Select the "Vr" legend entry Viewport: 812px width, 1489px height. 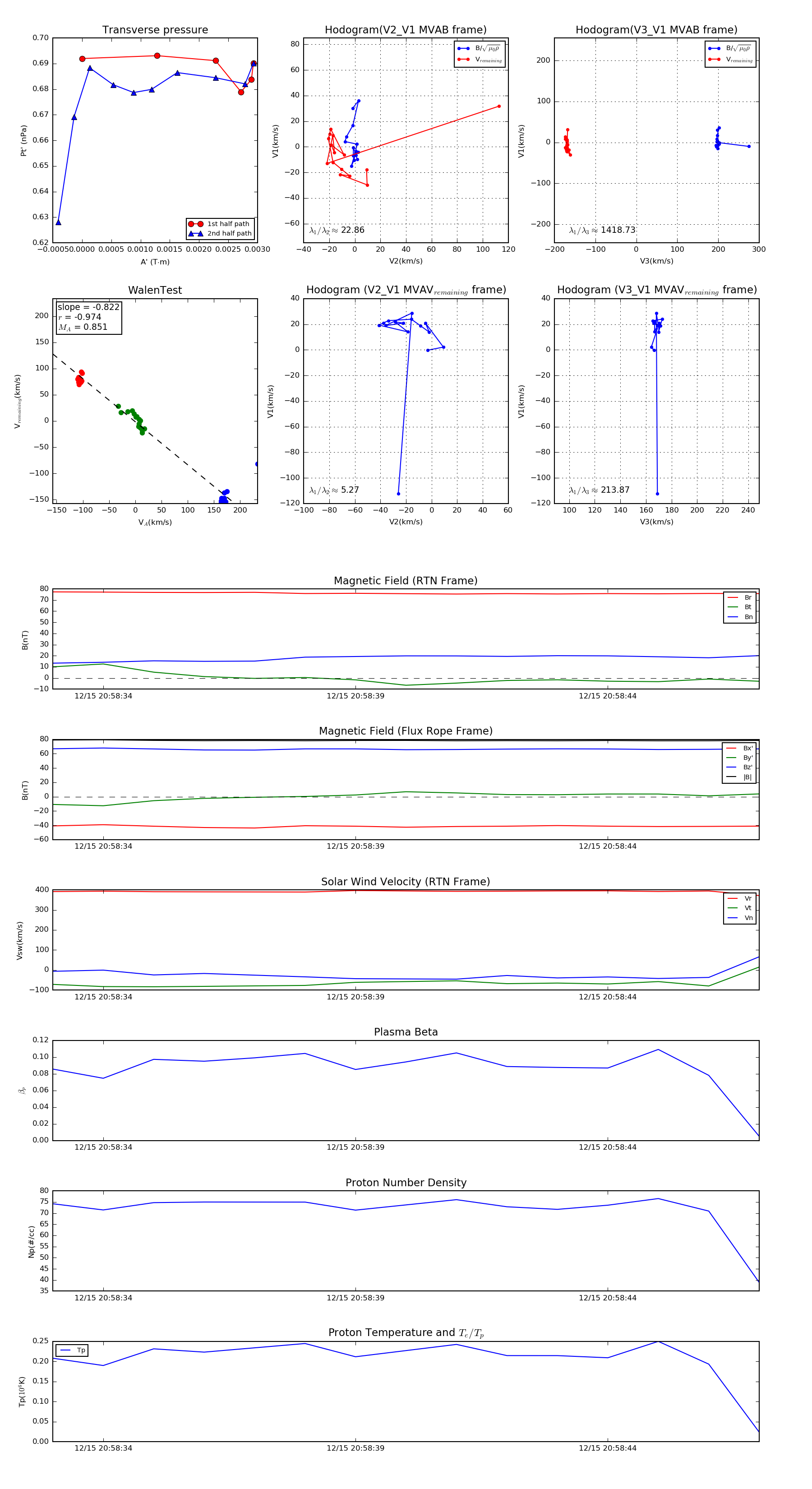[740, 898]
